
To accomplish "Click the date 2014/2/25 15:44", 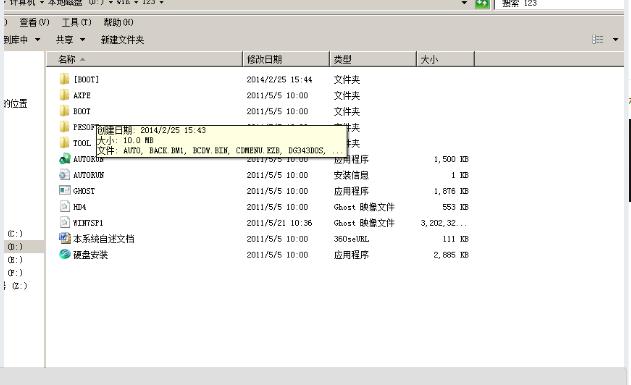I will click(x=279, y=79).
